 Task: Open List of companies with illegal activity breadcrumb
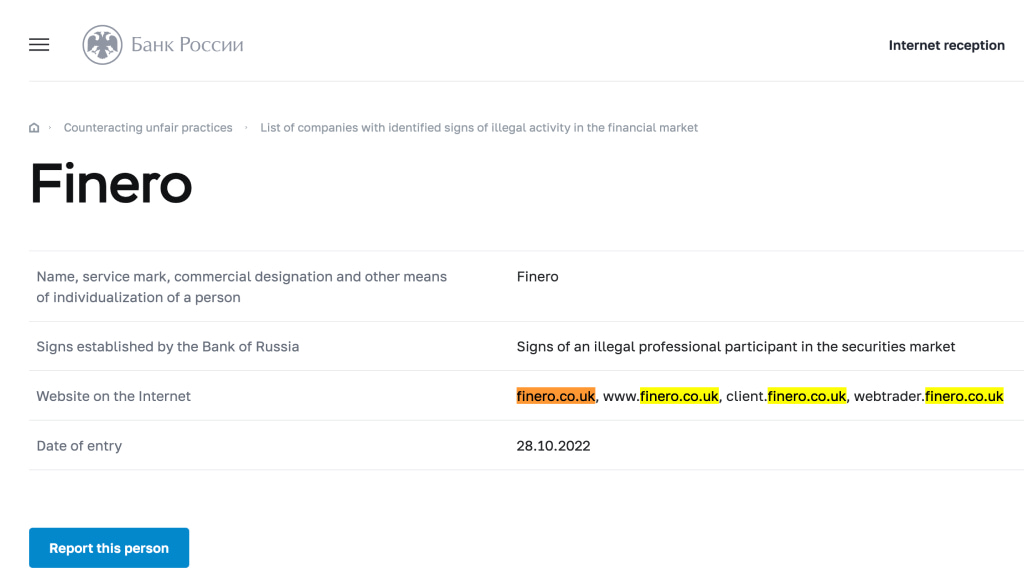(x=479, y=127)
